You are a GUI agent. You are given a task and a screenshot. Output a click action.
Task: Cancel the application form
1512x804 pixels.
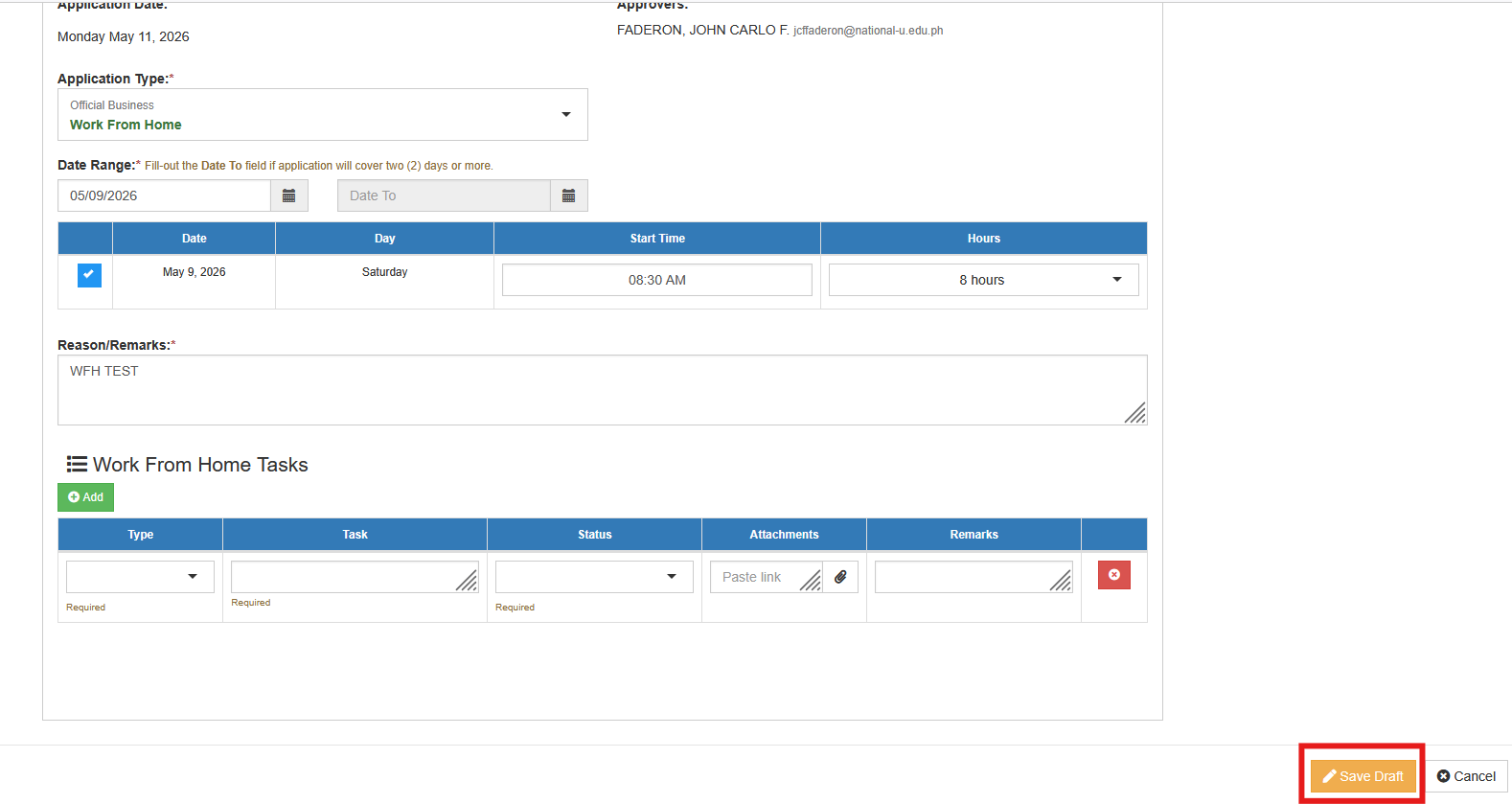1467,776
